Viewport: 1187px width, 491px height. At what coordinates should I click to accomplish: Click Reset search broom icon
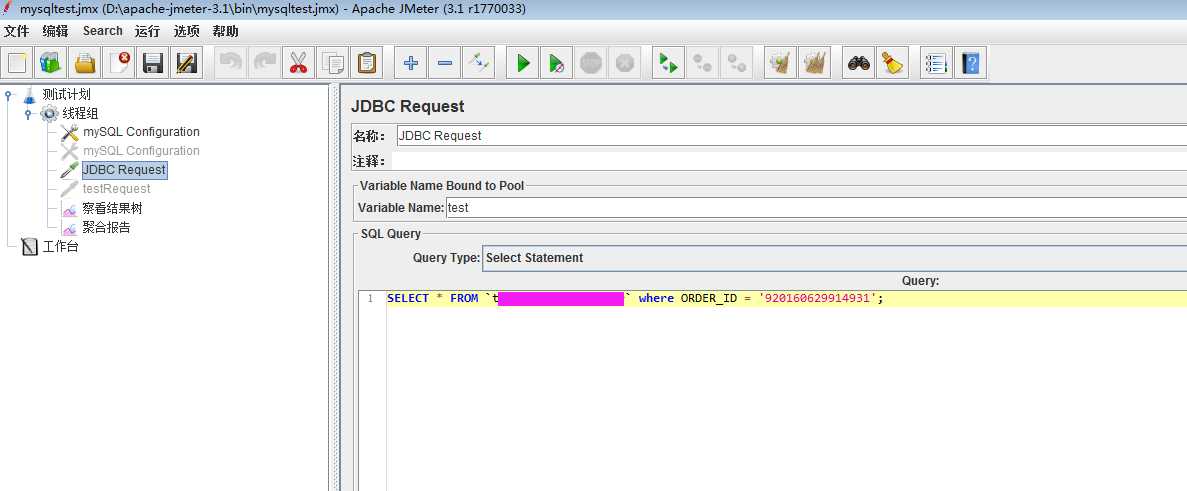[893, 63]
